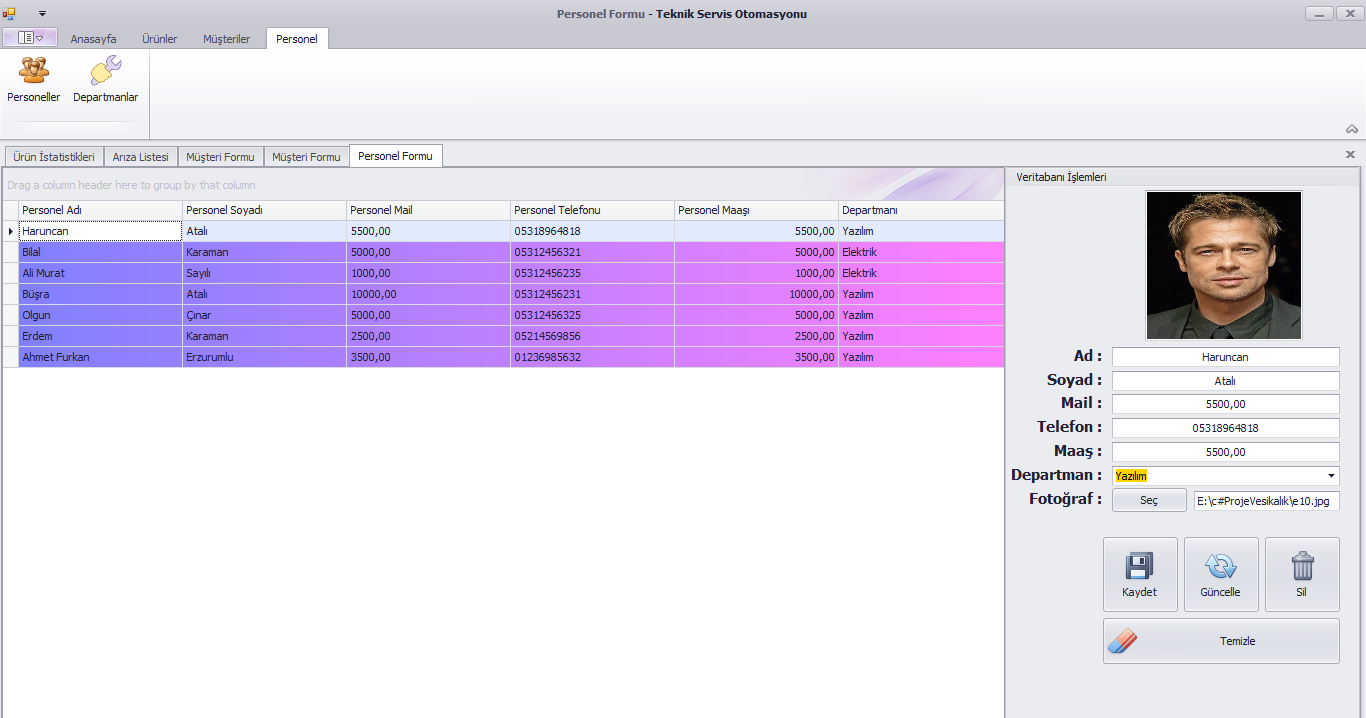Screen dimensions: 1366x718
Task: Click the Yazılım department cell for Ahmet Furkan
Action: [x=921, y=357]
